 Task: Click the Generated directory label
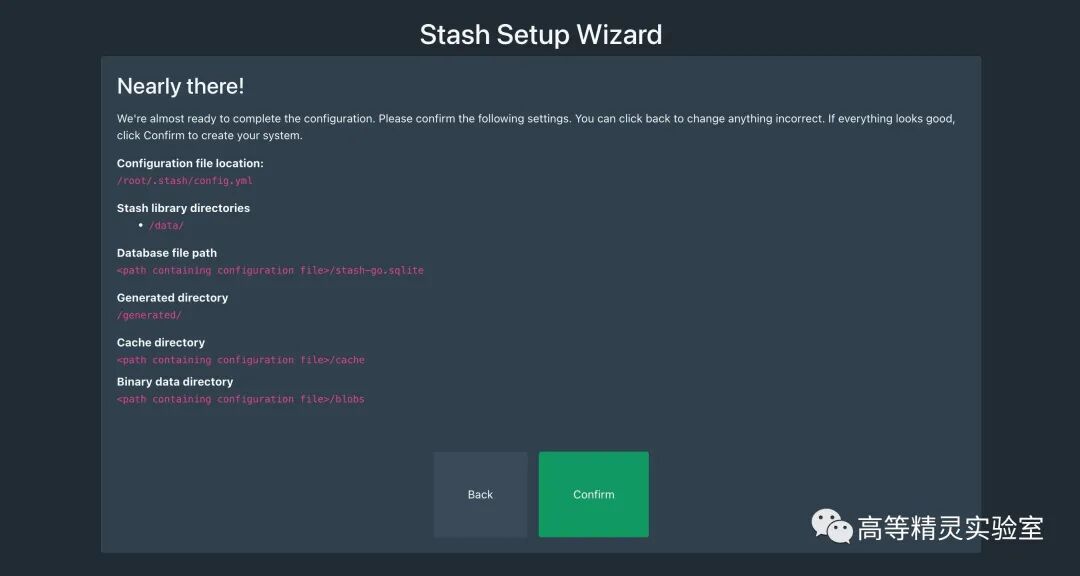tap(172, 298)
